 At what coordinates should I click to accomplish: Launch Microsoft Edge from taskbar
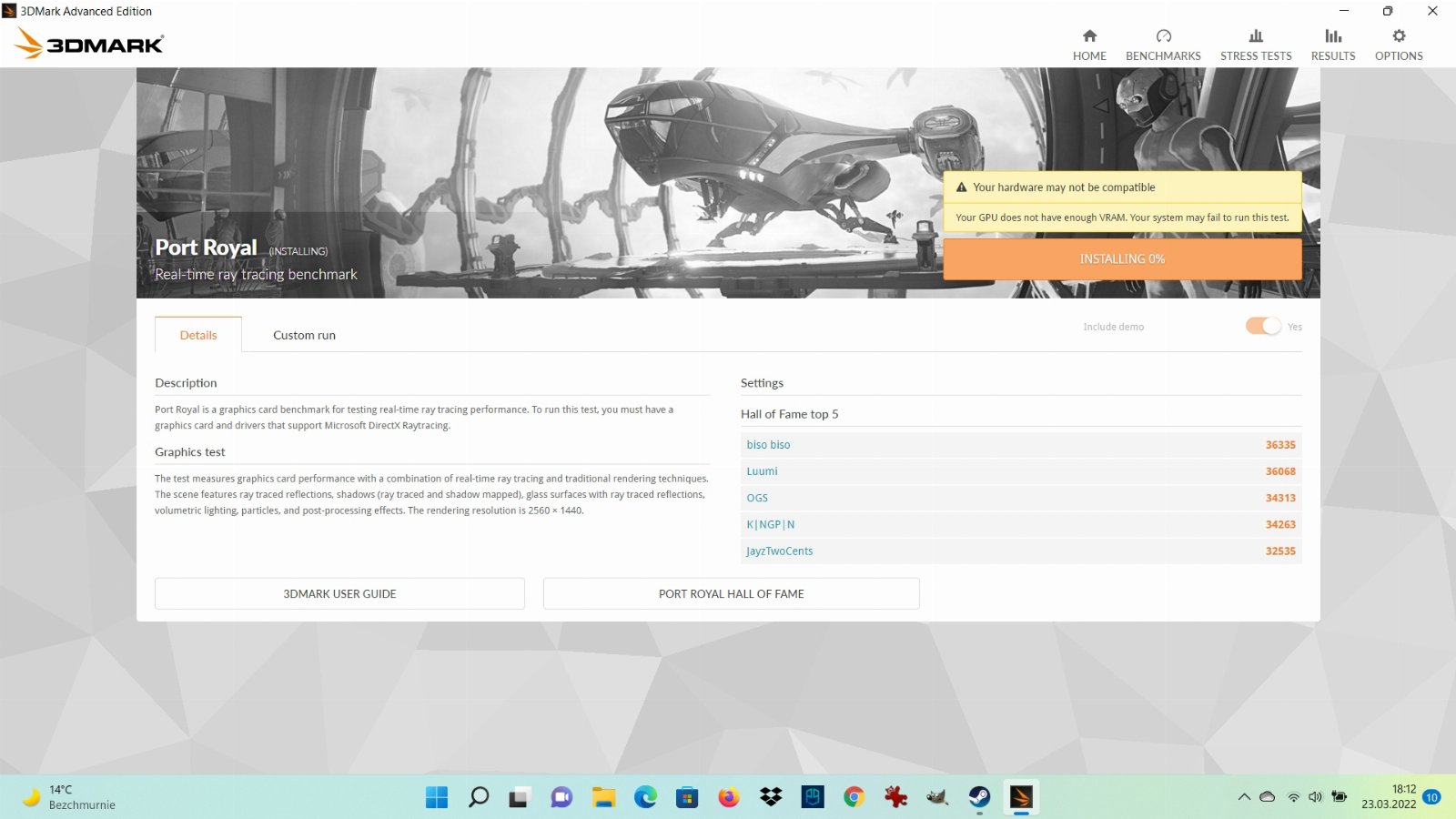pos(645,797)
